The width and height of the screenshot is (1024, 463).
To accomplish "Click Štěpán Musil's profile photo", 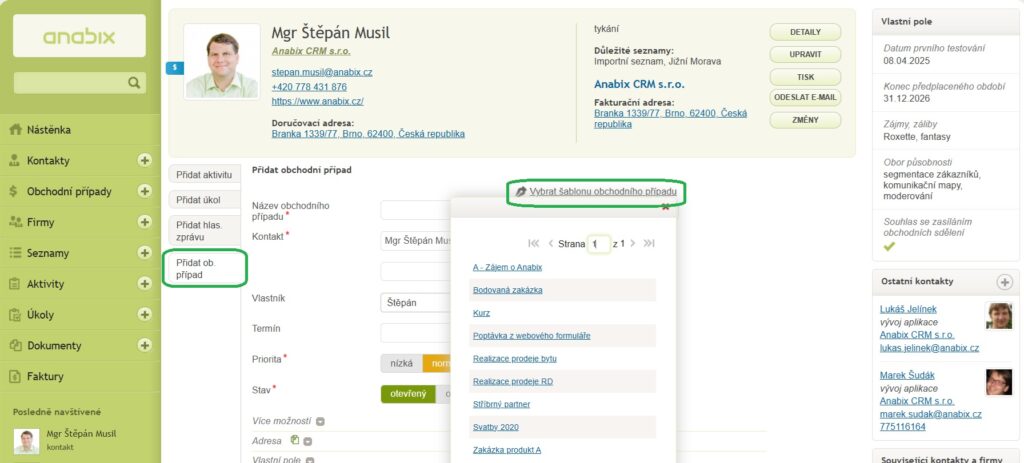I will 221,62.
